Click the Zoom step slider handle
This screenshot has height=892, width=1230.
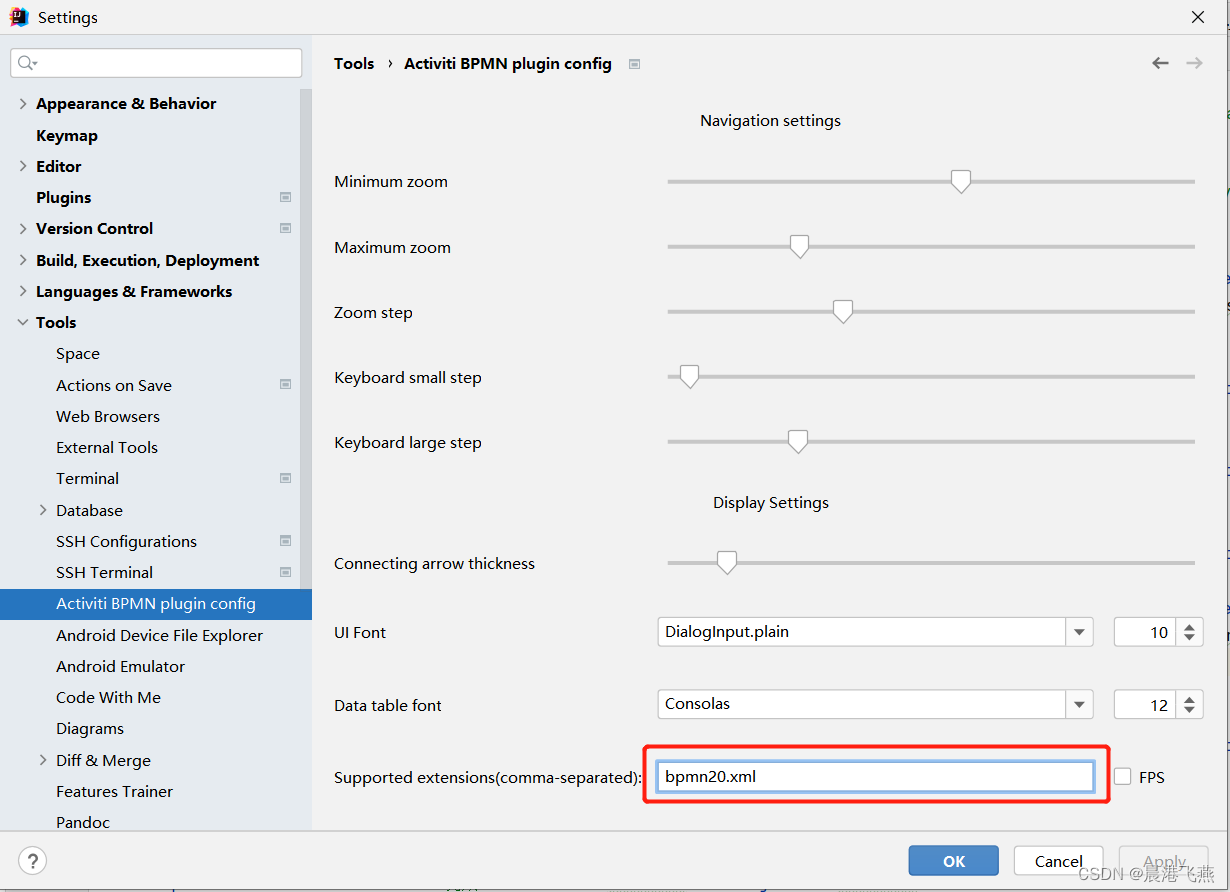[x=843, y=311]
